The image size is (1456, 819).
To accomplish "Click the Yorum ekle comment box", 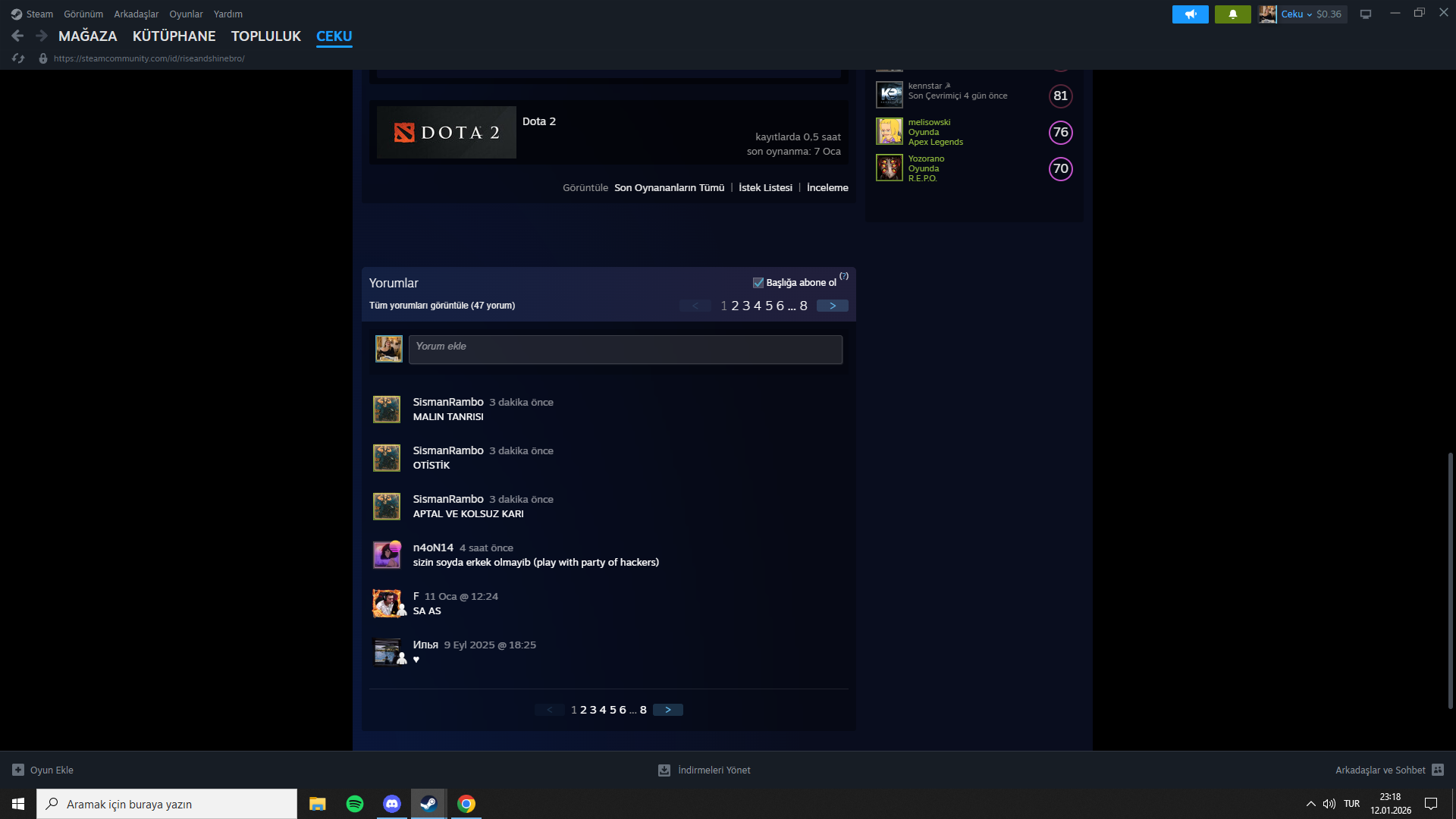I will 626,350.
